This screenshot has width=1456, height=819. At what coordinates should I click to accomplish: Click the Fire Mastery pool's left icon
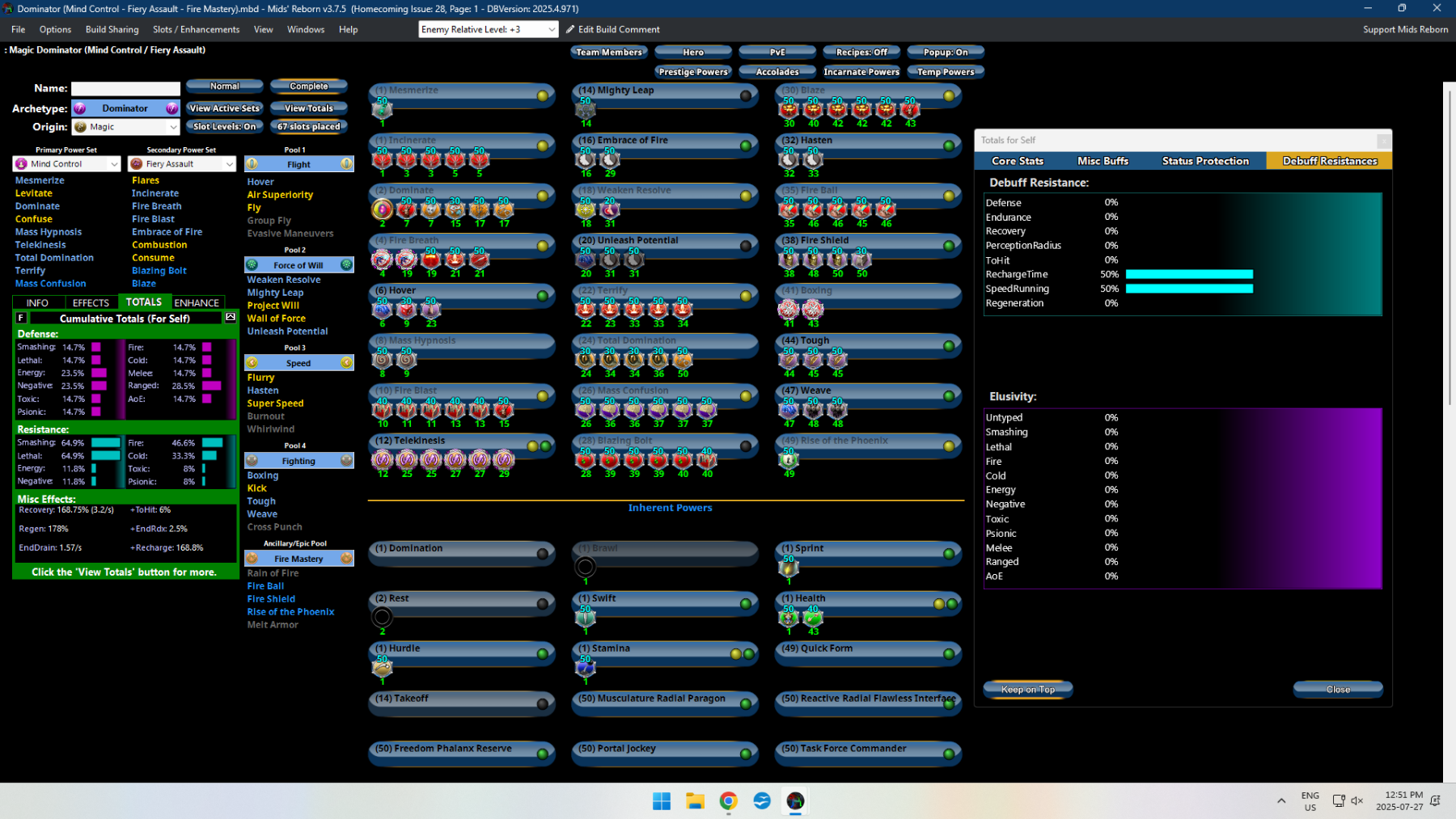point(252,559)
